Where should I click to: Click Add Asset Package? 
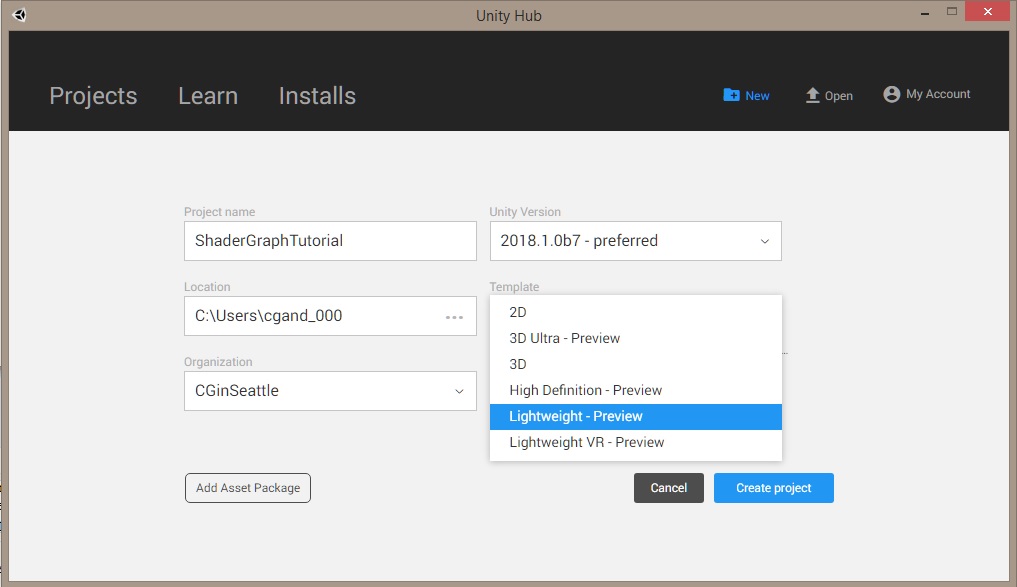[247, 488]
